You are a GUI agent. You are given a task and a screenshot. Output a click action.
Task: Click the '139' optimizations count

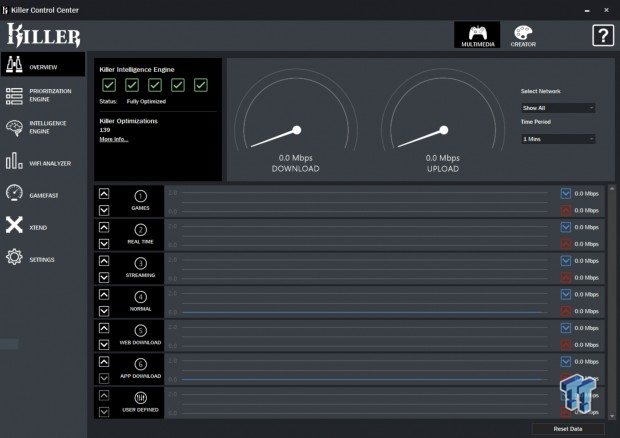tap(105, 130)
